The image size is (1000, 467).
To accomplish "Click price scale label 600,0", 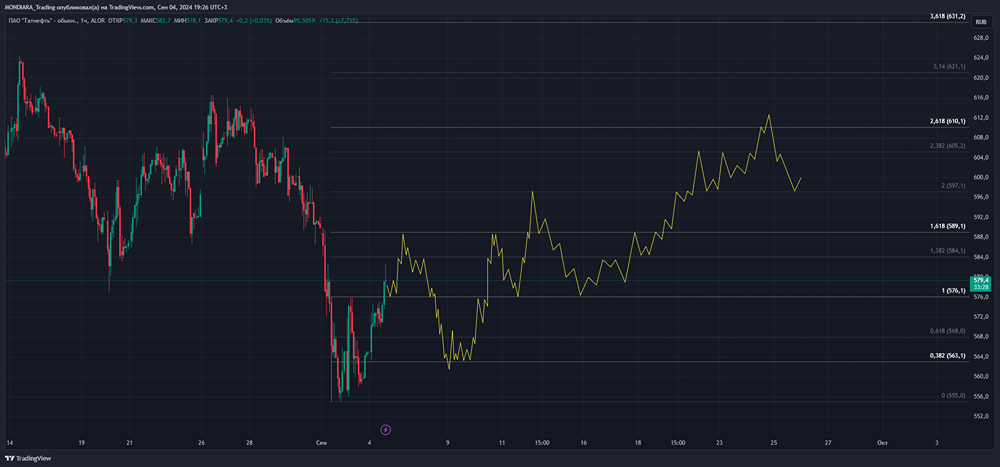I will [x=979, y=177].
